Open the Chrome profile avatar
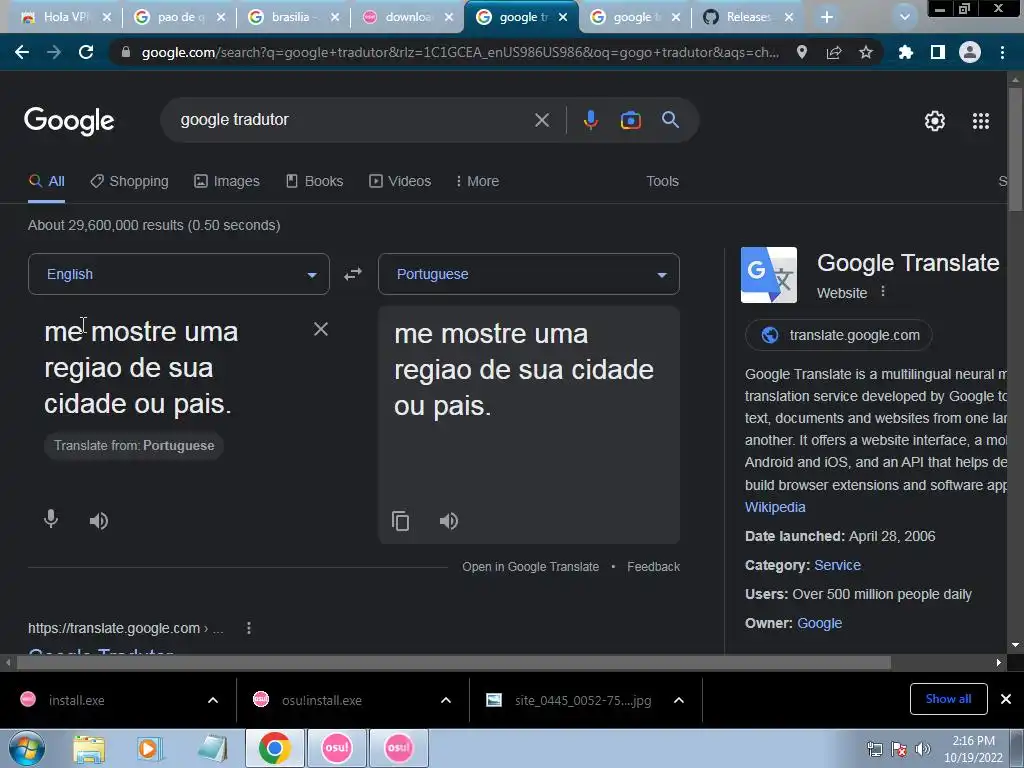 [x=970, y=52]
